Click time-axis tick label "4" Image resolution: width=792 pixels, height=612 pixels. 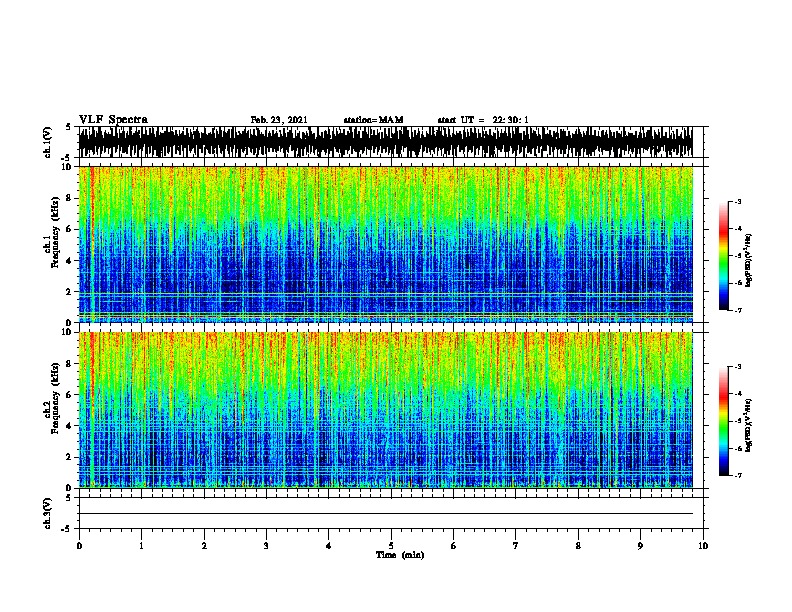[329, 546]
